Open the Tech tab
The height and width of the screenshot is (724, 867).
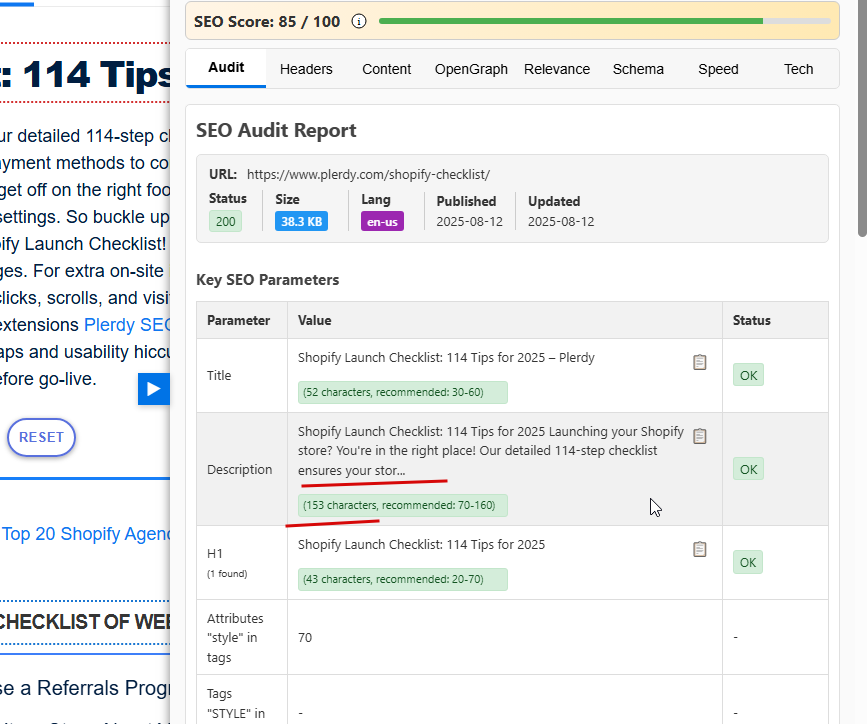click(798, 69)
